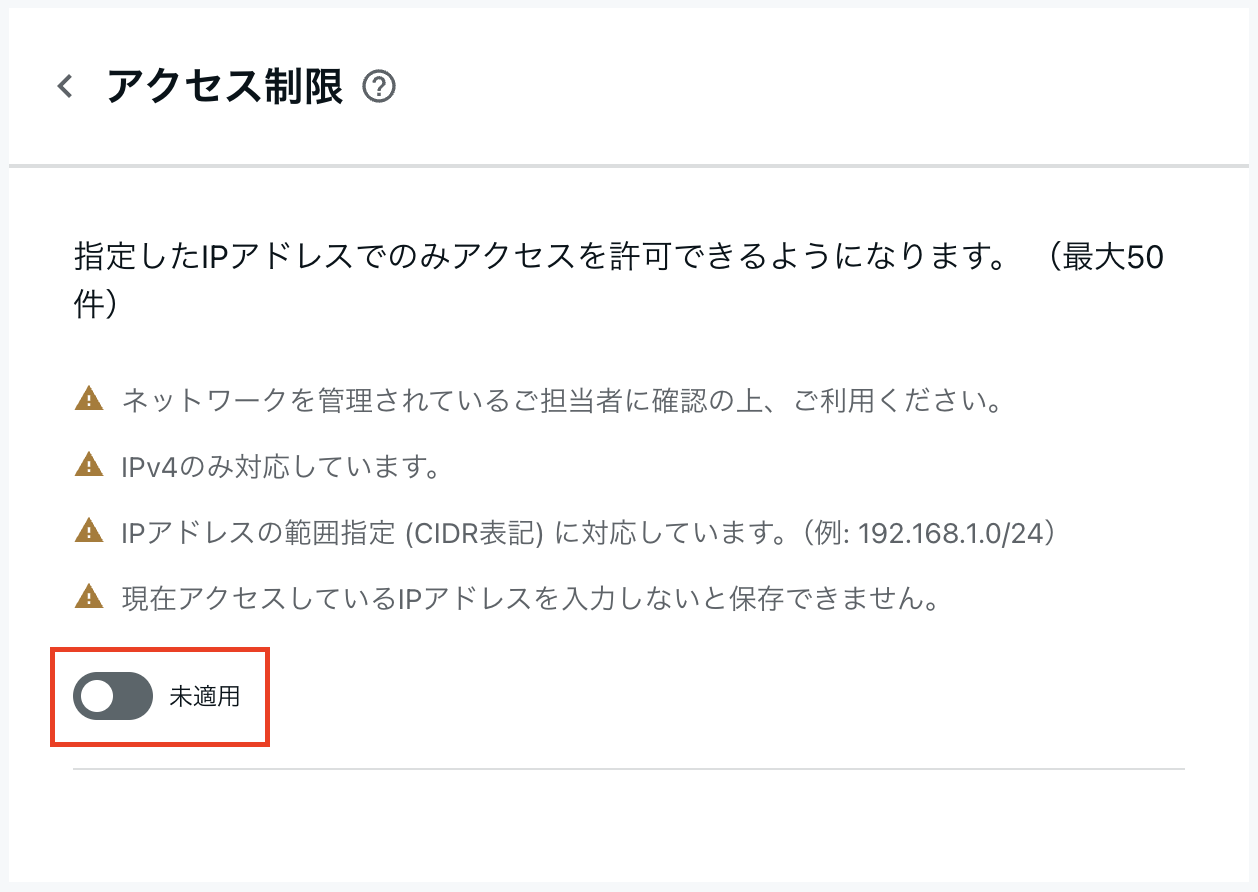Click warning icon beside network administrator notice
This screenshot has width=1258, height=892.
tap(90, 401)
